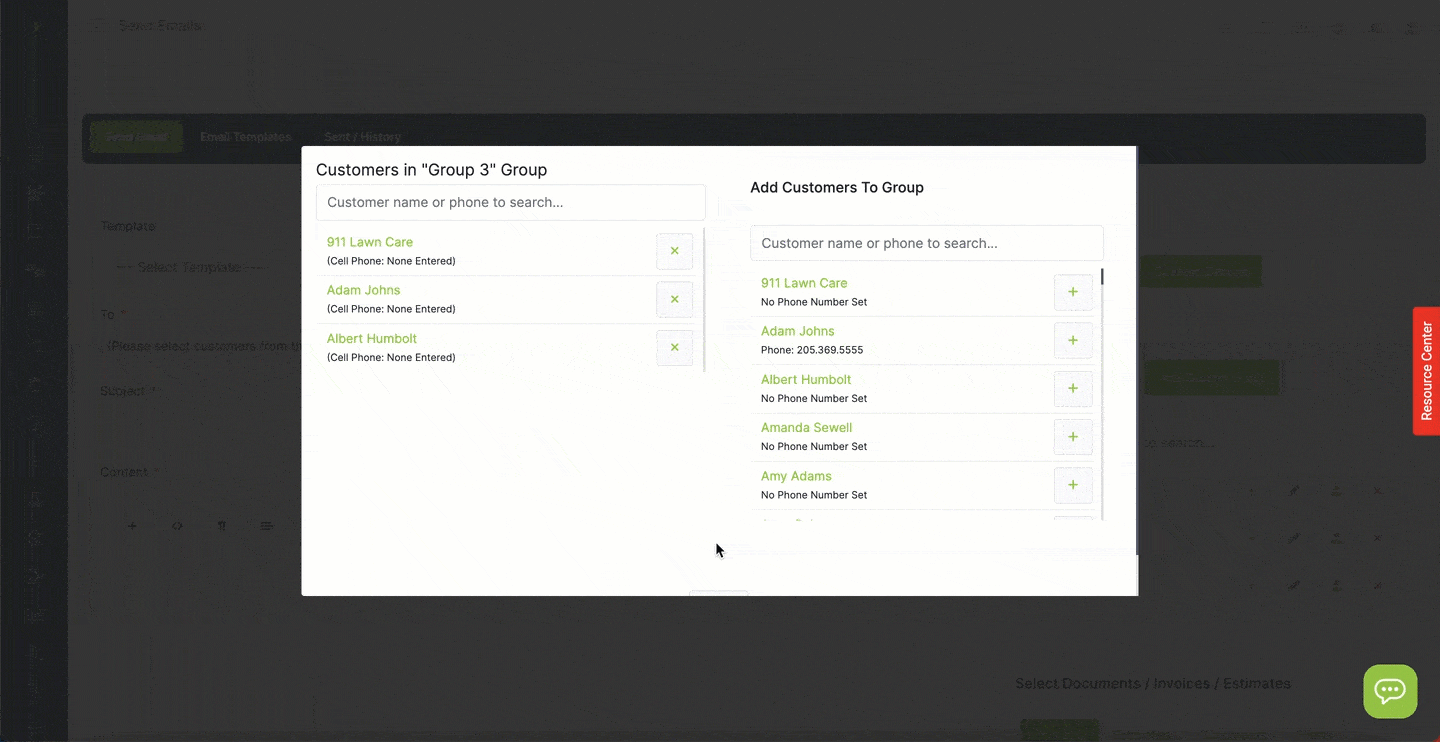Open Amy Adams customer link
The image size is (1440, 742).
(x=796, y=476)
